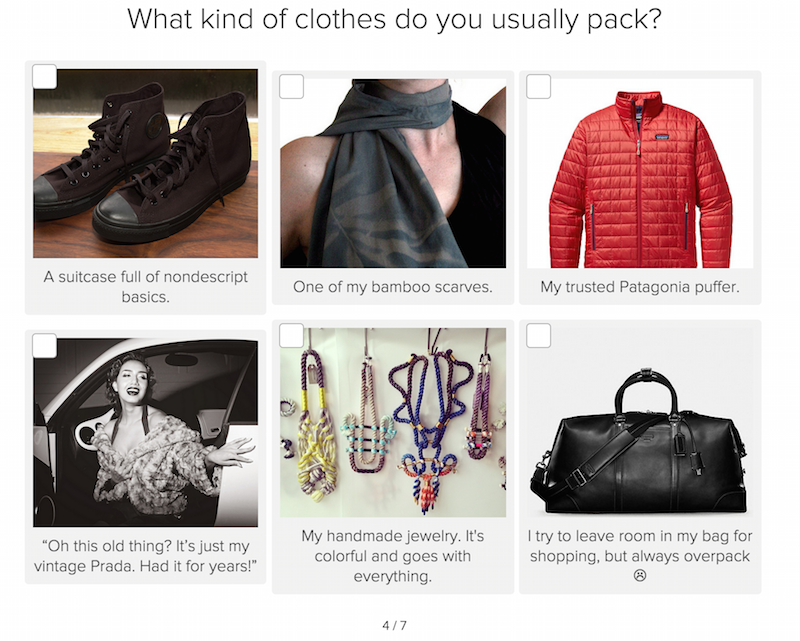This screenshot has height=641, width=800.
Task: Click the gray bamboo scarf photo
Action: coord(393,173)
